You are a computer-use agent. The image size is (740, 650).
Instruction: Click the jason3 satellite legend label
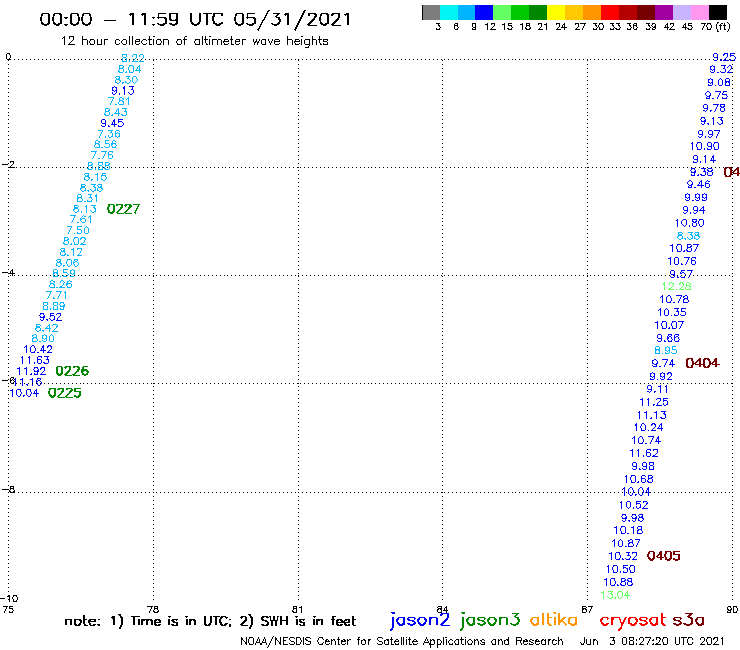(x=490, y=620)
